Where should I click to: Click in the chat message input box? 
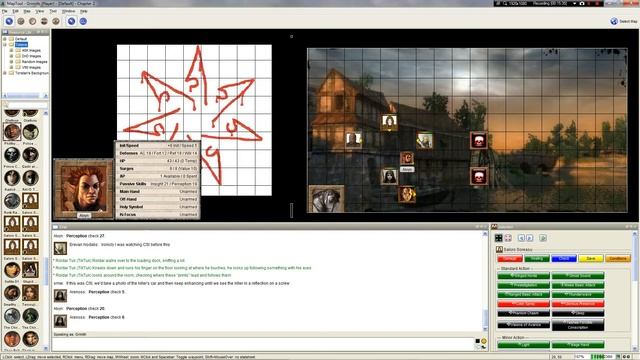263,344
